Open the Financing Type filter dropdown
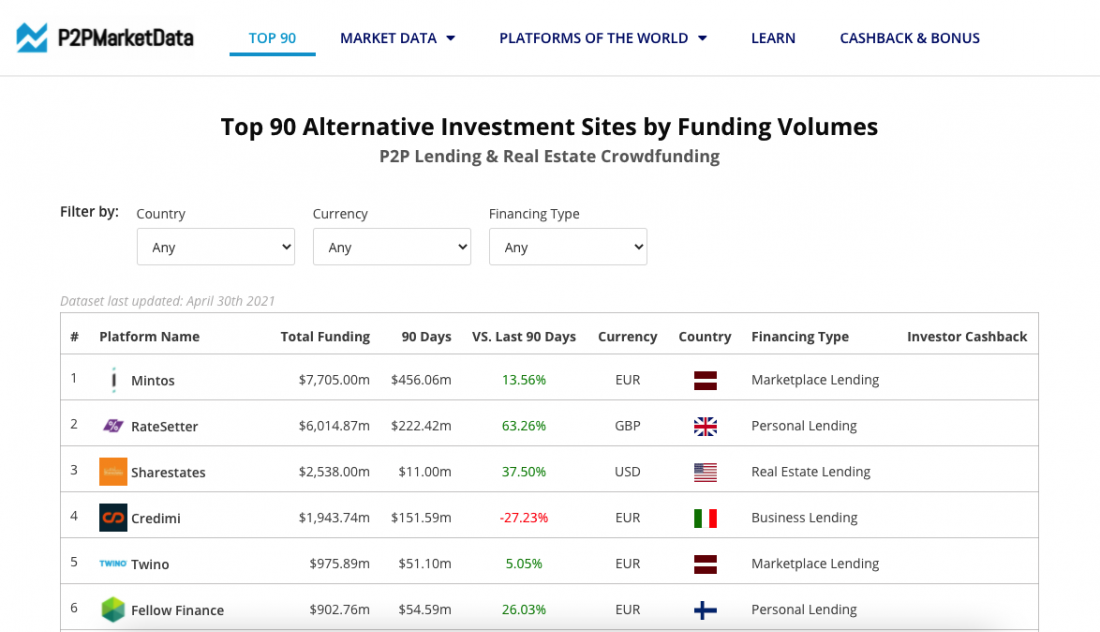 click(568, 247)
